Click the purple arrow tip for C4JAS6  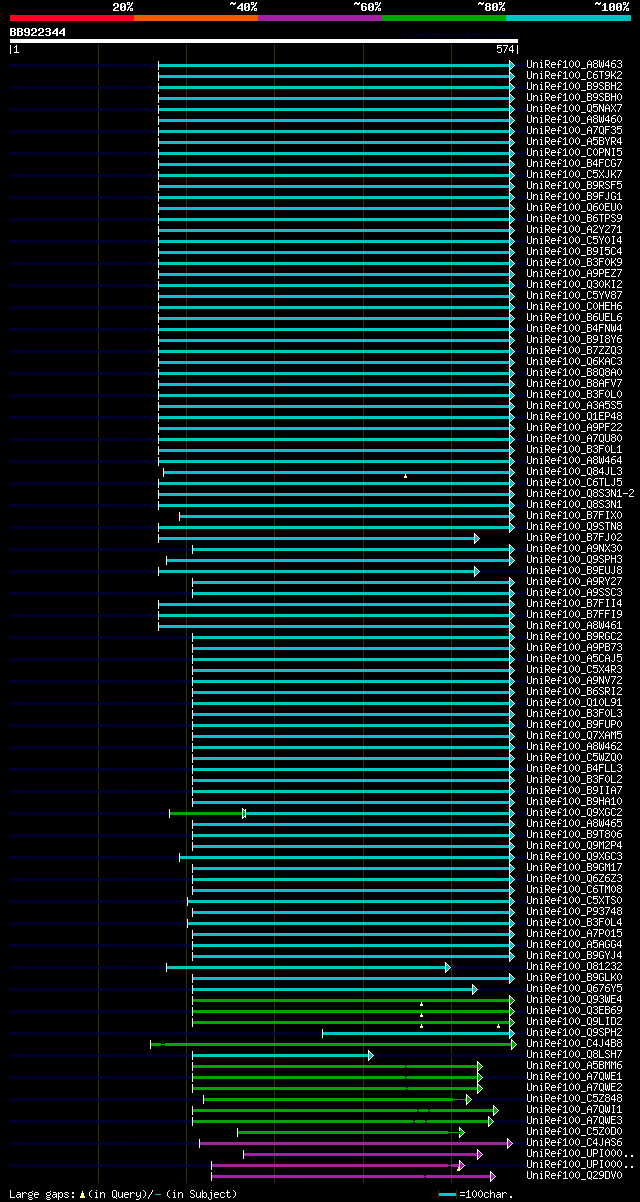510,1143
